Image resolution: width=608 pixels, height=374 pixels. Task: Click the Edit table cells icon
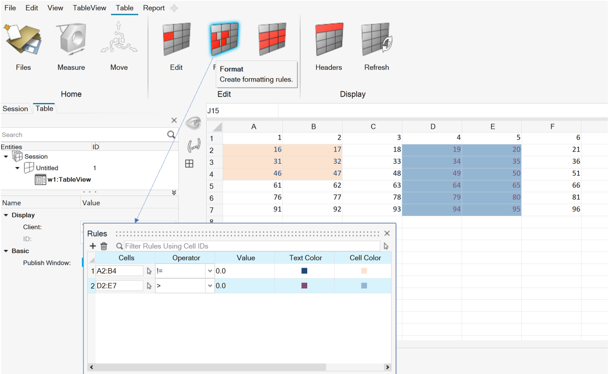pyautogui.click(x=176, y=40)
